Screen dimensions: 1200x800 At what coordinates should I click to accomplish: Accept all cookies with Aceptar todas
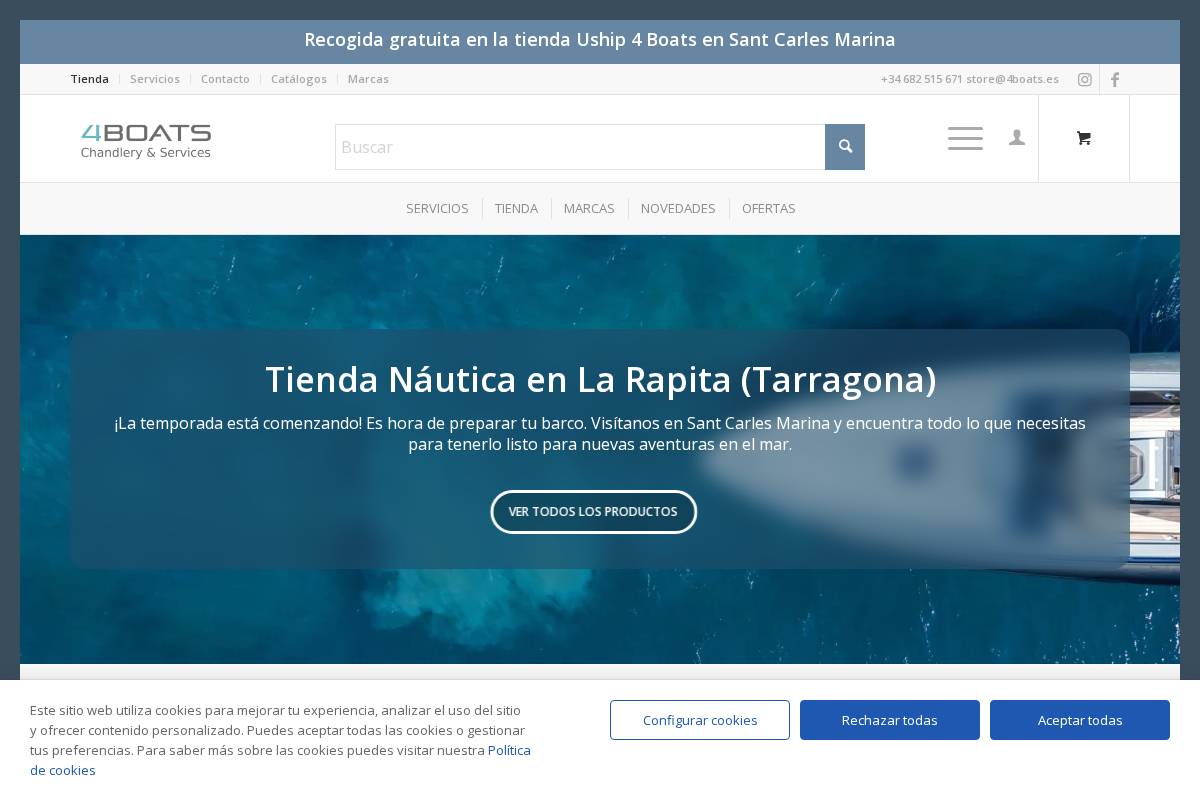[1080, 720]
